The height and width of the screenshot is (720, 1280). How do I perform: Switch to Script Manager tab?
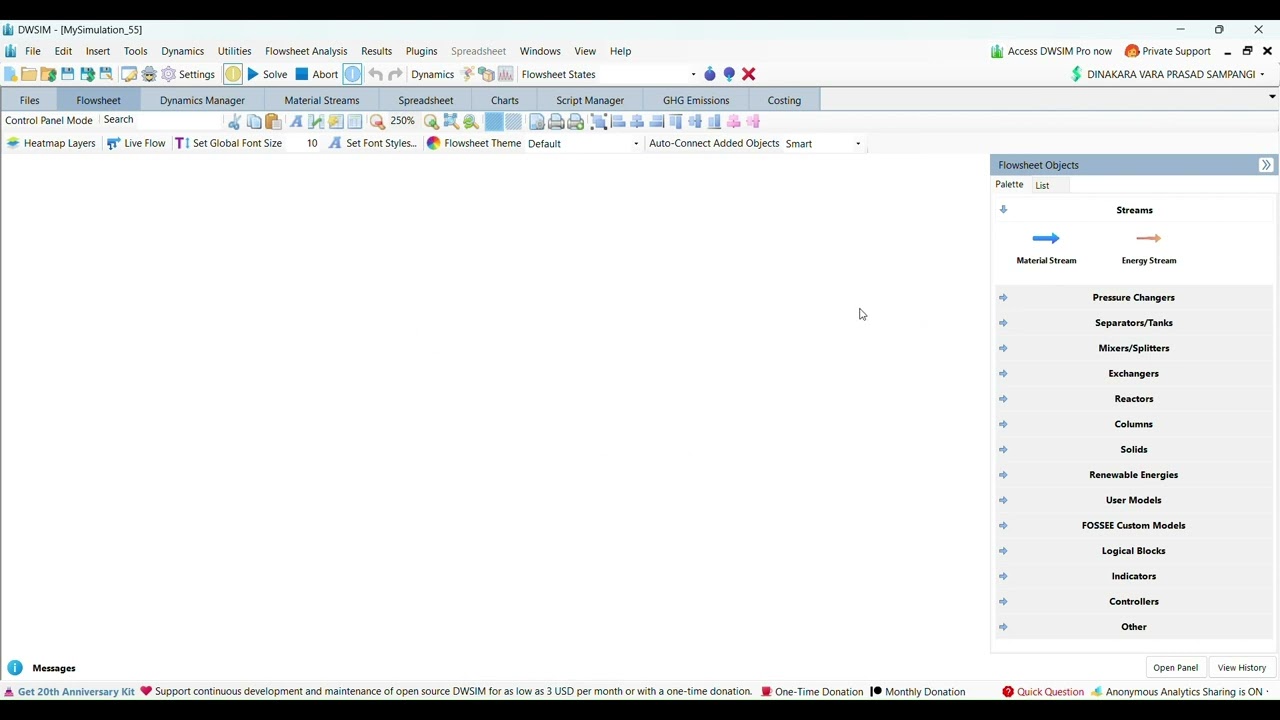click(x=590, y=100)
